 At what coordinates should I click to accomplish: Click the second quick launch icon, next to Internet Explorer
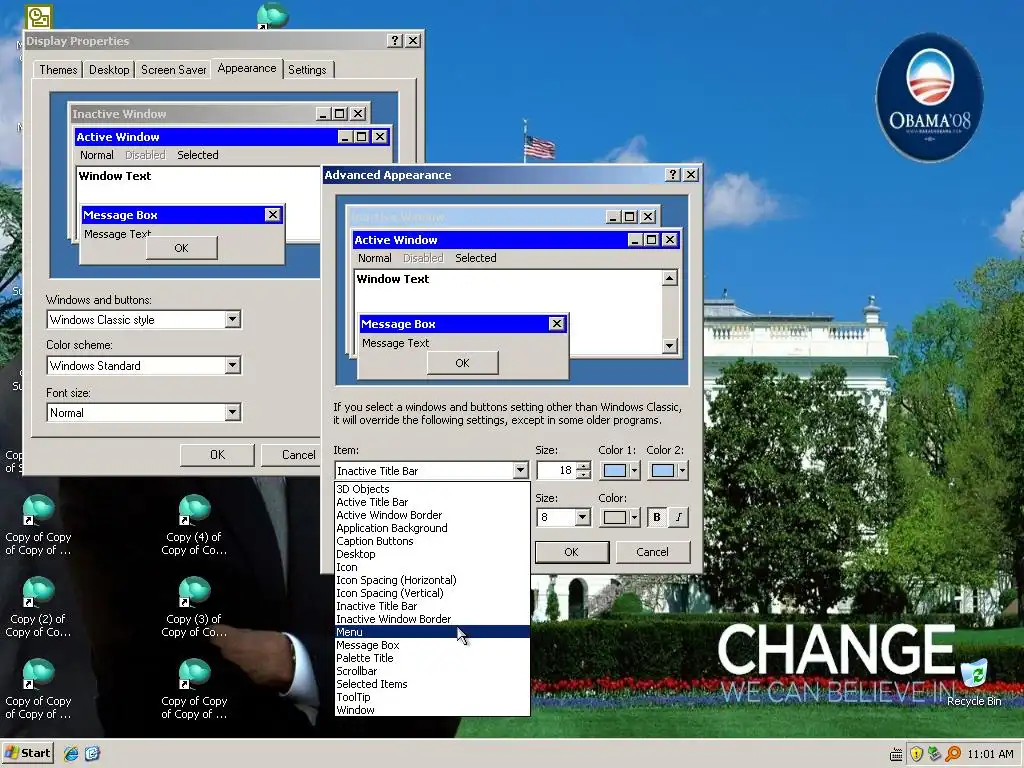point(92,754)
